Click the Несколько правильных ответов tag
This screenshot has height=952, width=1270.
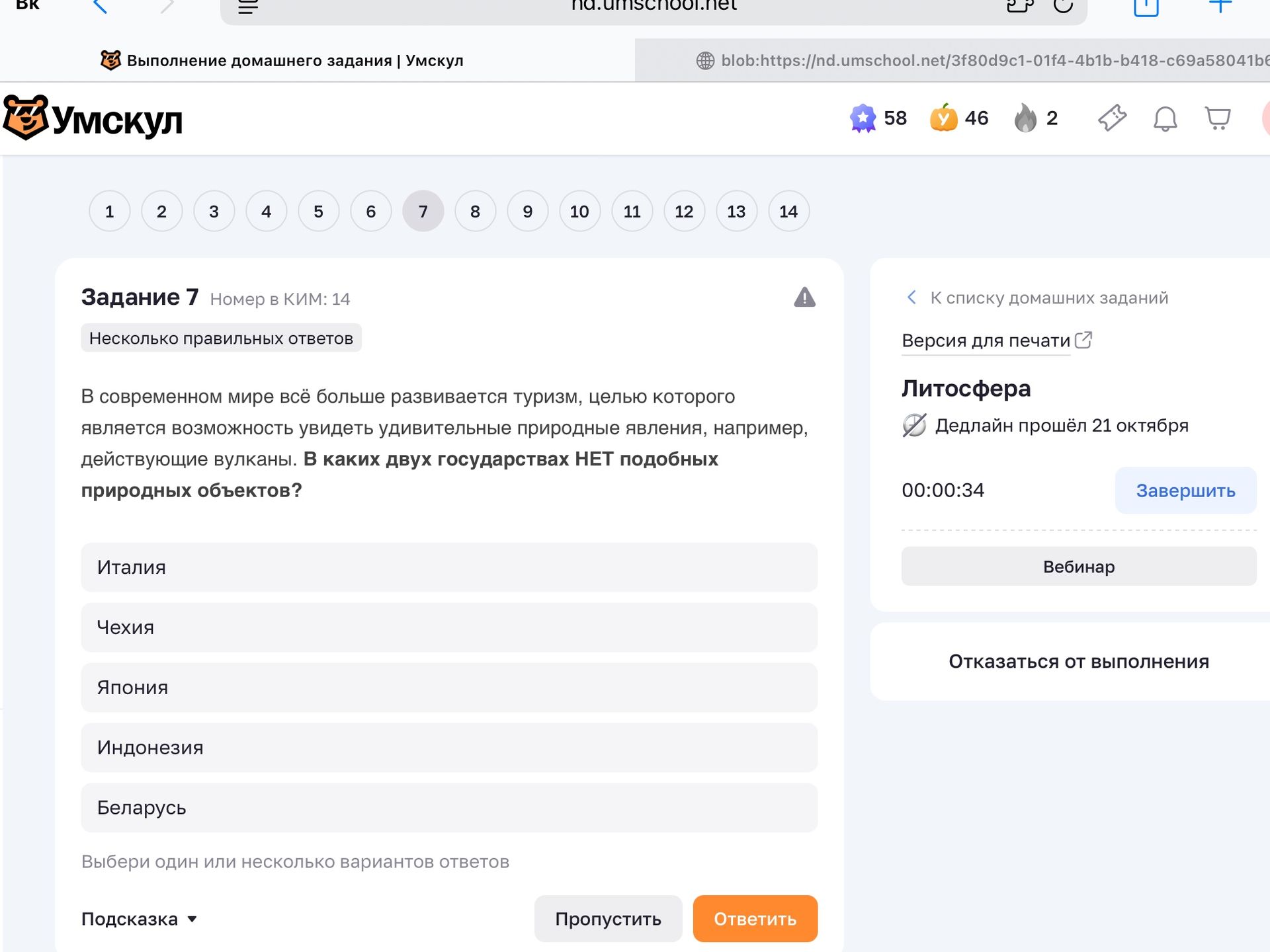tap(221, 338)
